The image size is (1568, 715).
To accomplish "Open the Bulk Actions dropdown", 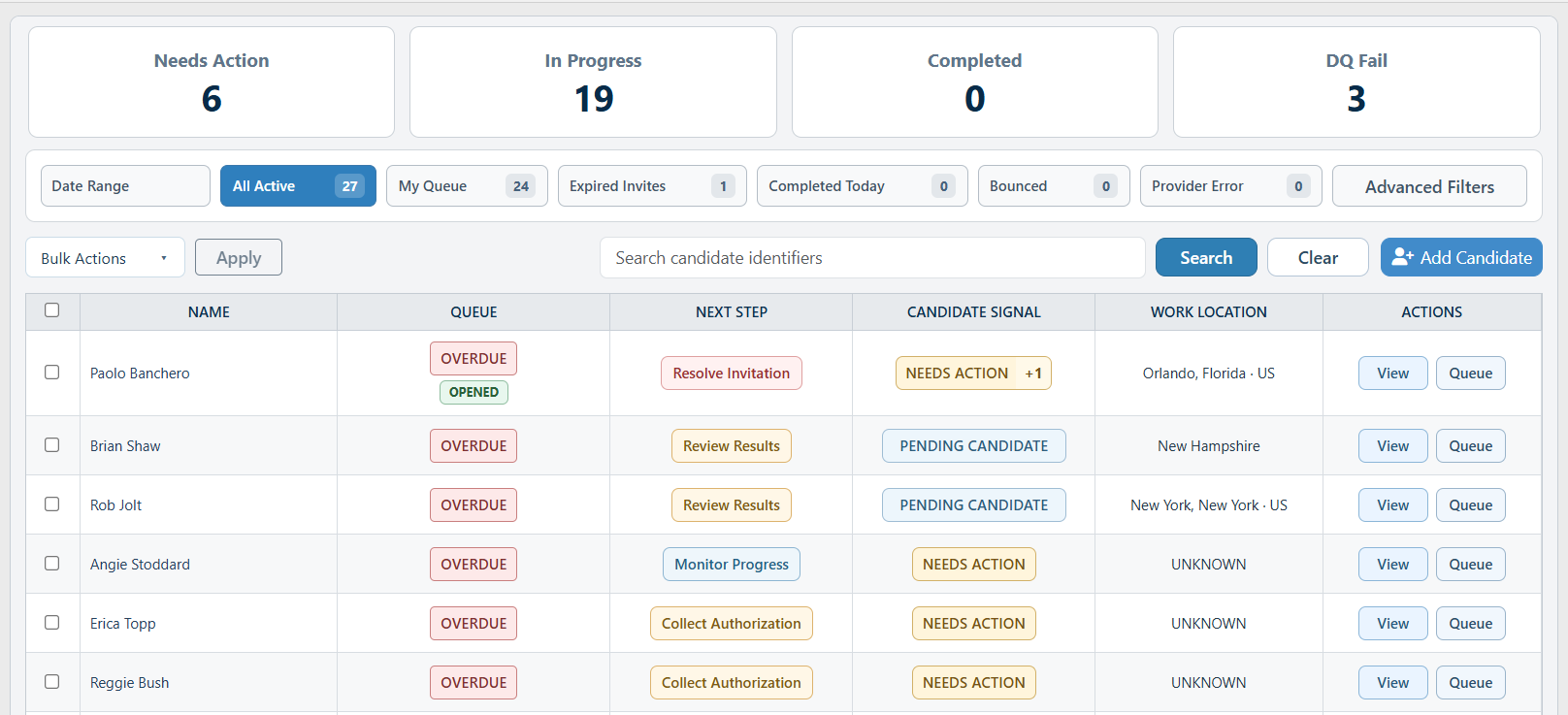I will 105,258.
